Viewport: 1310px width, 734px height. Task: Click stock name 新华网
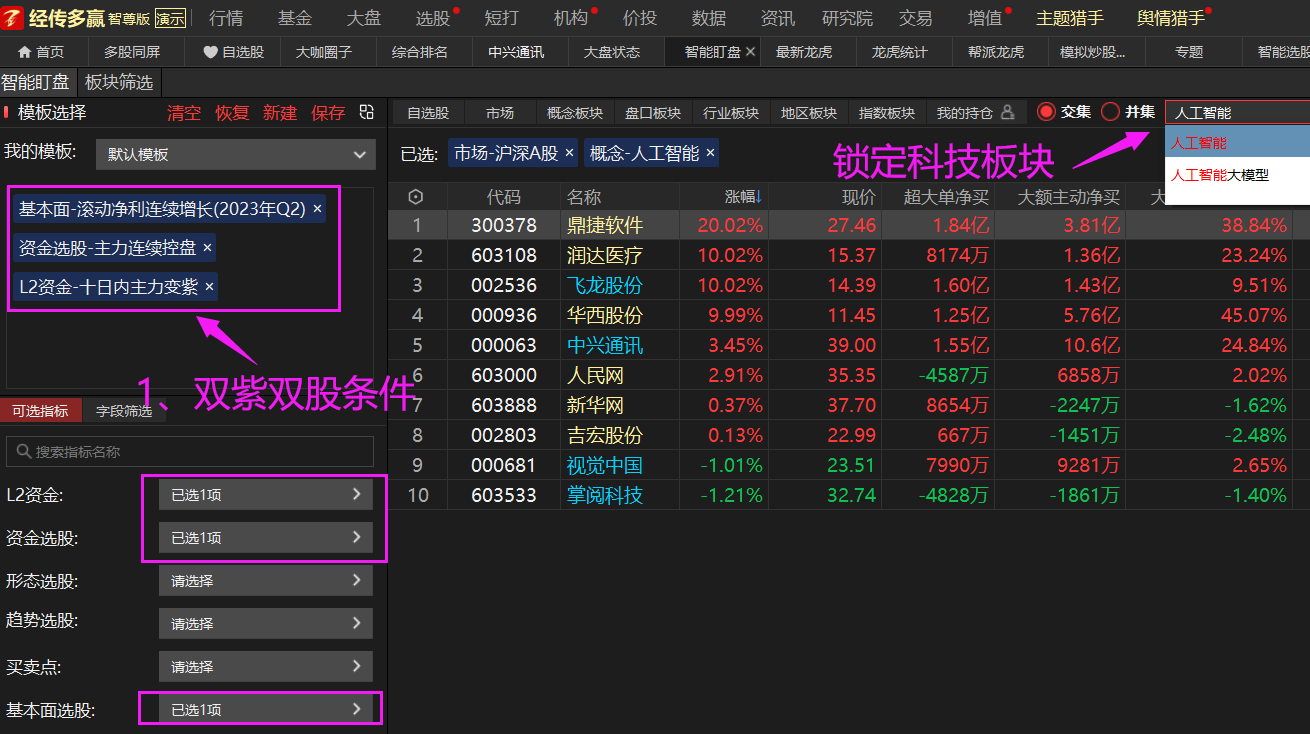point(594,405)
